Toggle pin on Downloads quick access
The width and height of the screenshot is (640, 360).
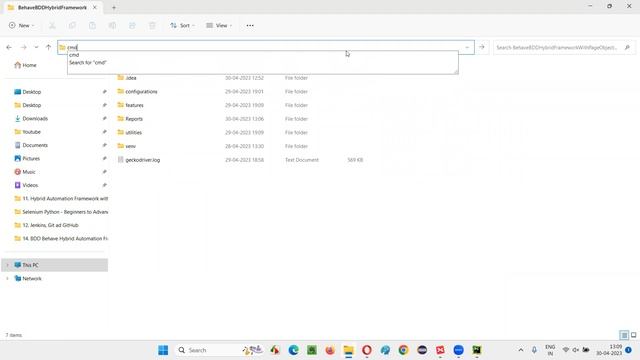104,118
